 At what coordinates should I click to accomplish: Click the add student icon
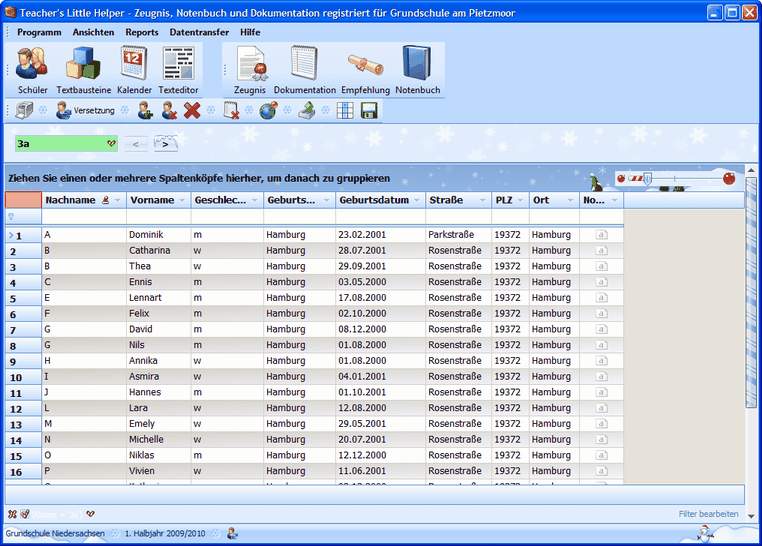pyautogui.click(x=145, y=111)
